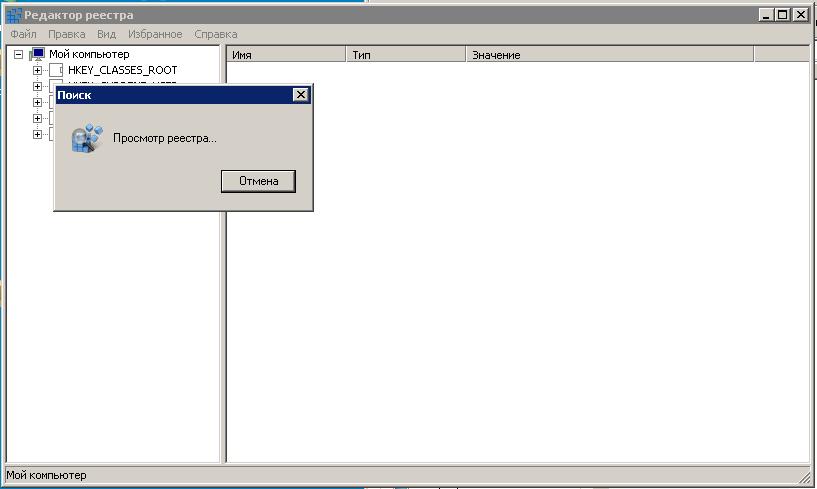Open the Справка menu
This screenshot has width=817, height=489.
215,34
